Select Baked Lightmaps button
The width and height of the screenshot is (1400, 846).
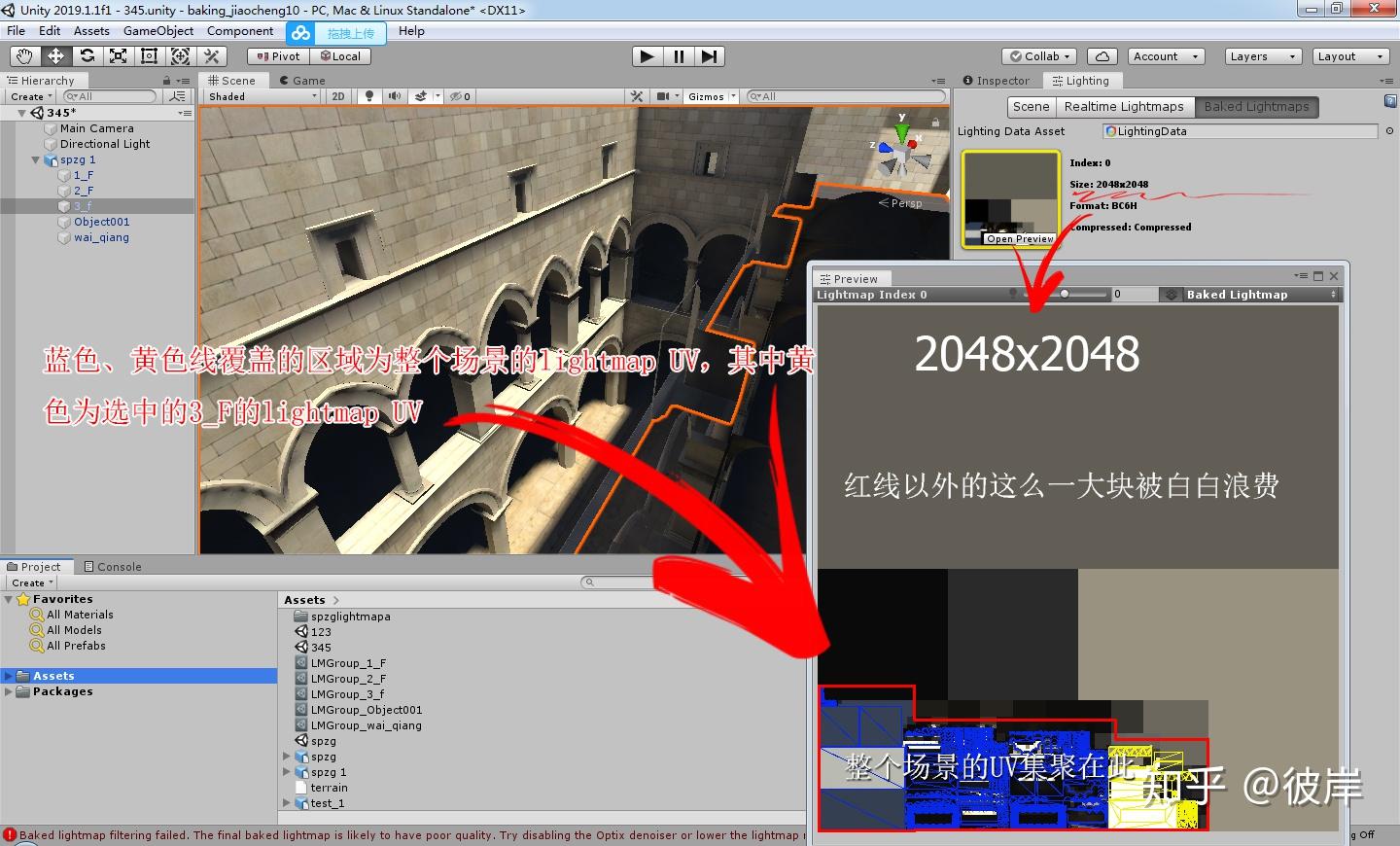(x=1256, y=107)
